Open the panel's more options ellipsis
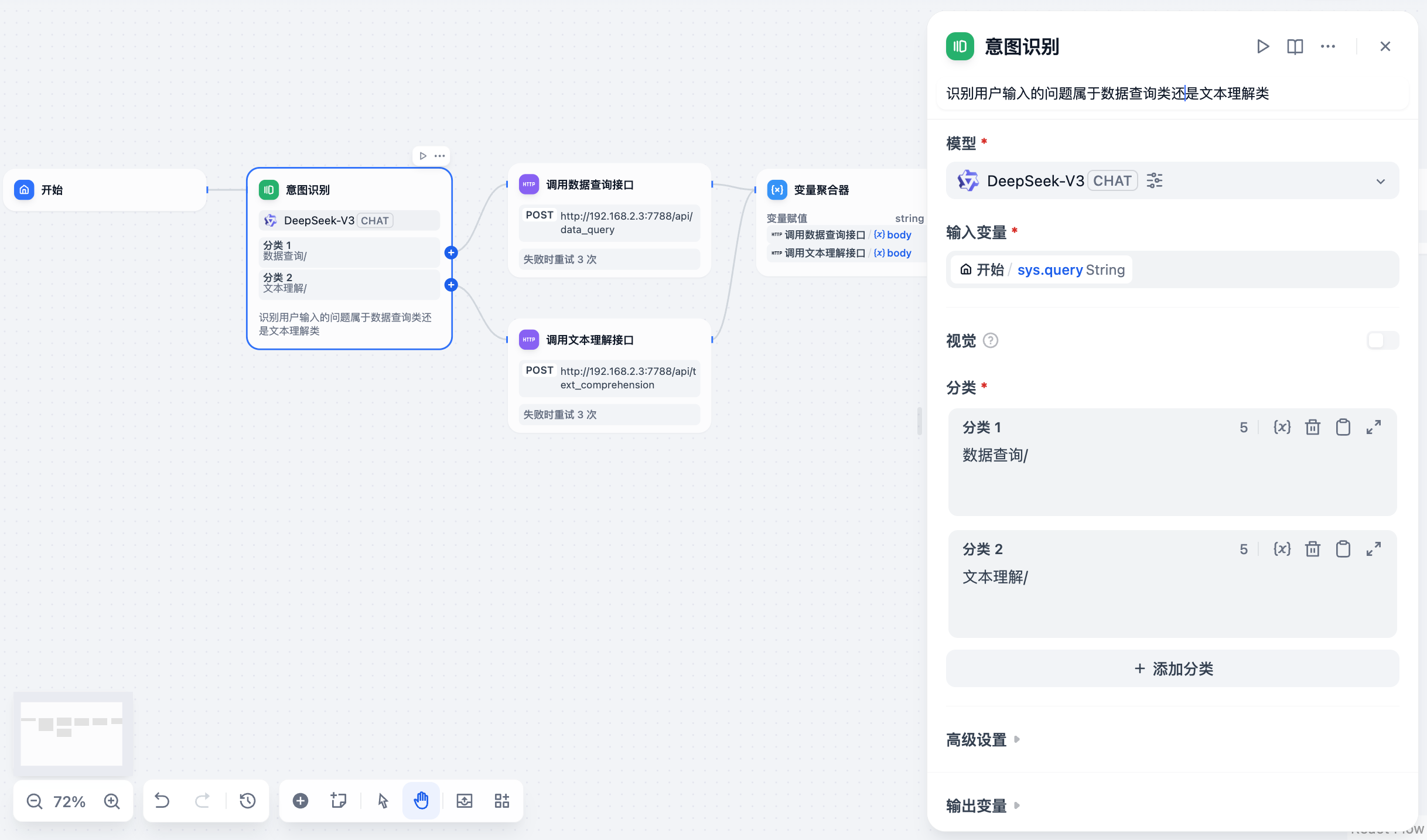This screenshot has height=840, width=1427. click(1327, 46)
